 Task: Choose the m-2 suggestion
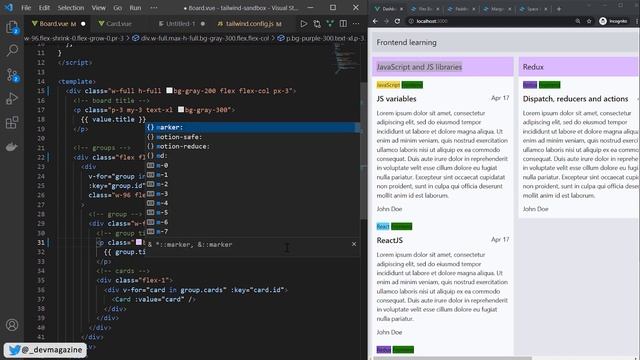(x=252, y=184)
